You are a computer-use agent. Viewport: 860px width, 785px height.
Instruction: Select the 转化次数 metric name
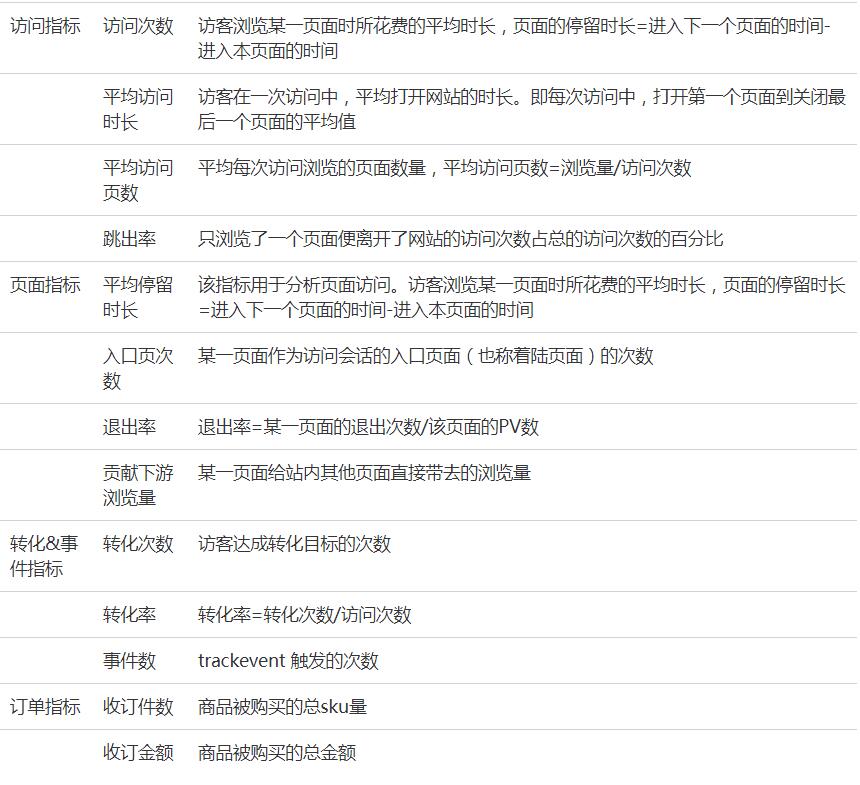(138, 544)
